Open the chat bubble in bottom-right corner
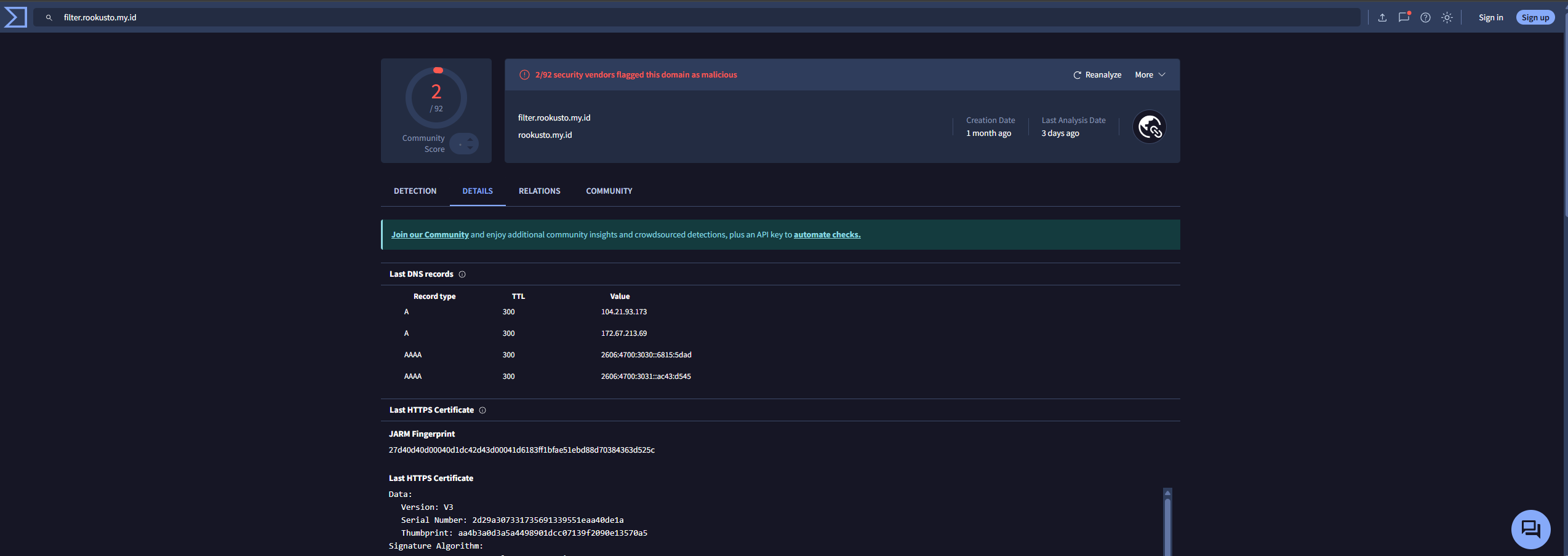The image size is (1568, 556). [1531, 529]
